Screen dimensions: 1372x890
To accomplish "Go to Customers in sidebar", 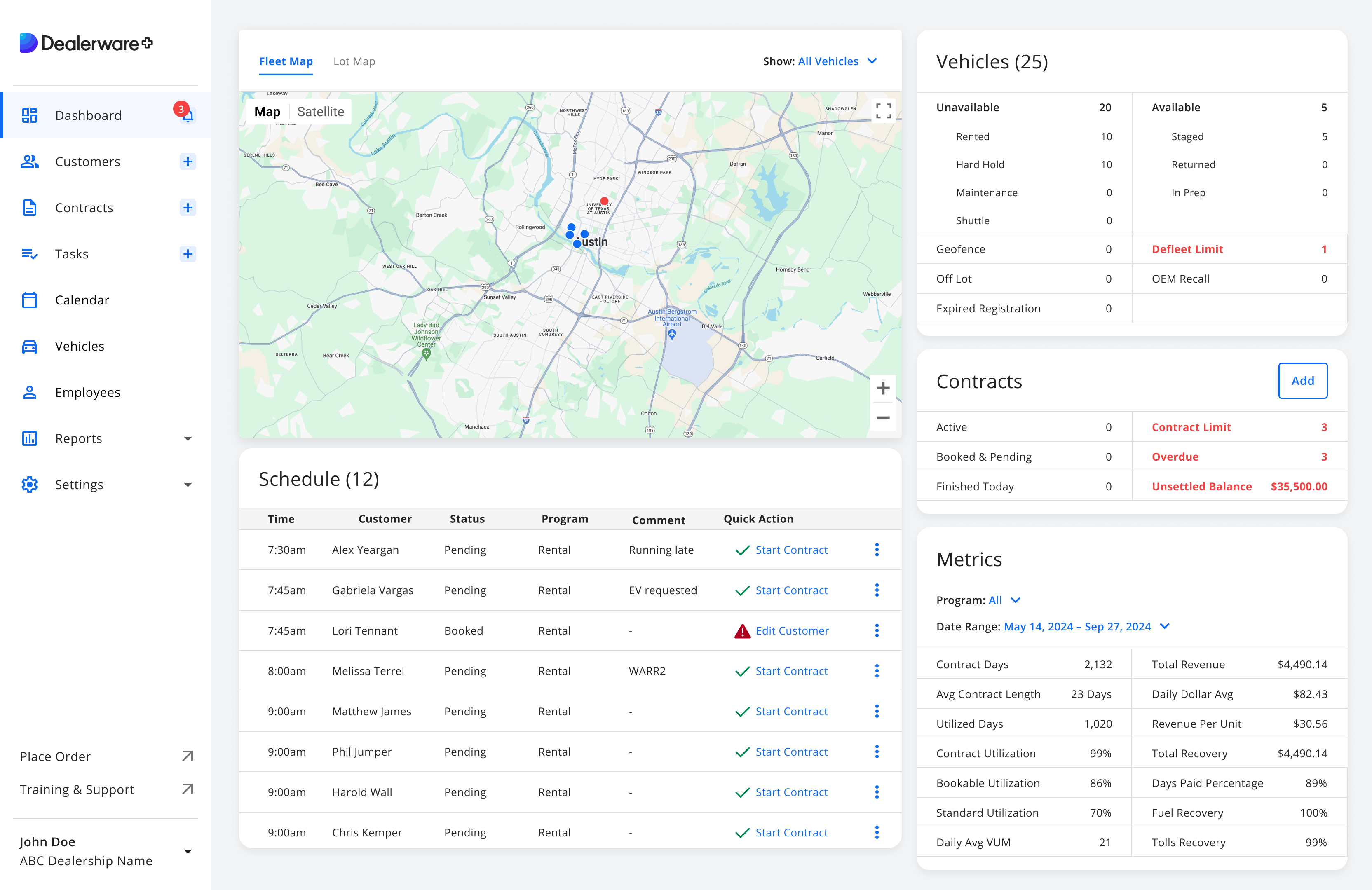I will coord(88,162).
